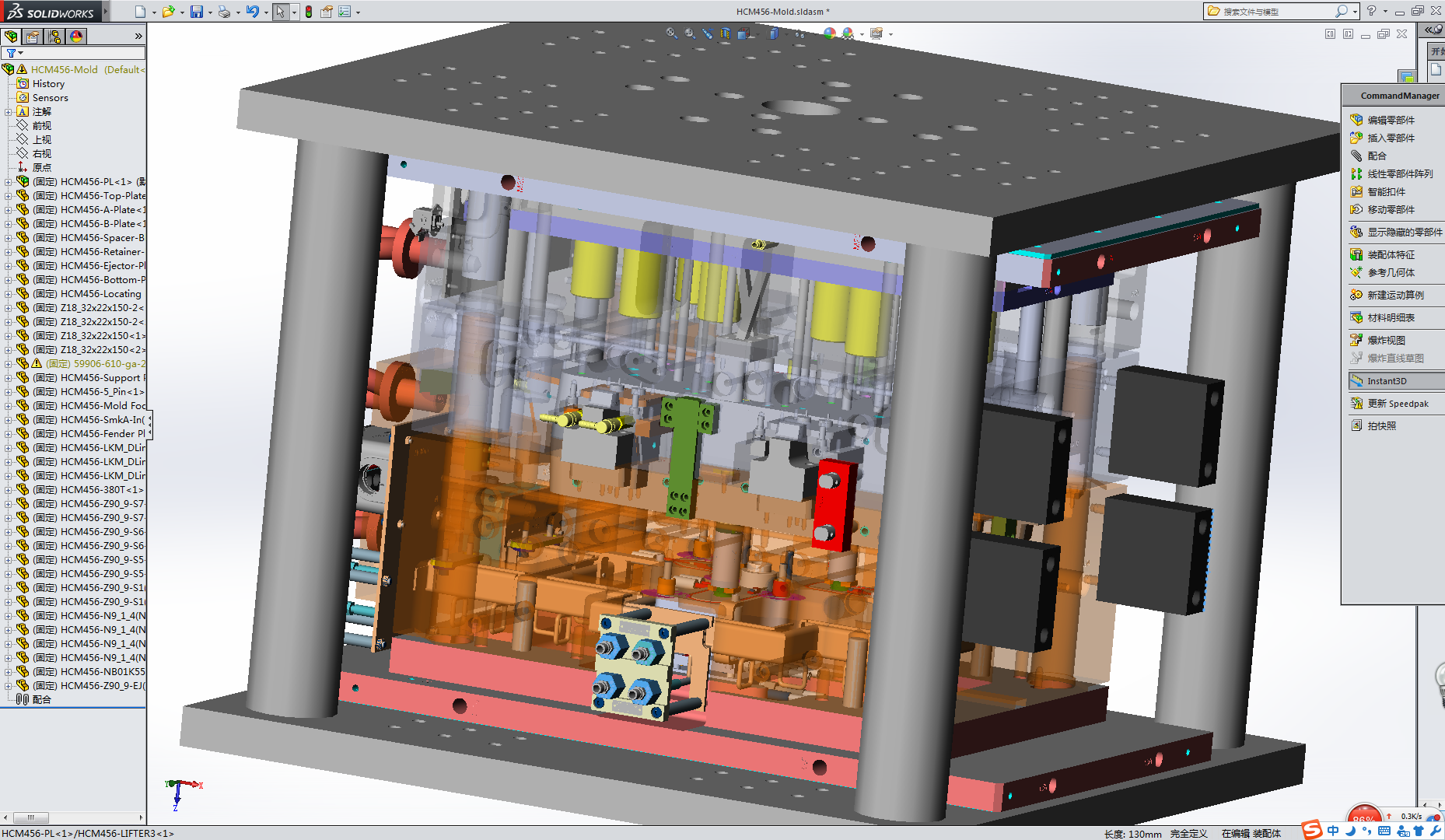Open dropdown arrow next to Save icon
This screenshot has height=840, width=1445.
point(210,12)
